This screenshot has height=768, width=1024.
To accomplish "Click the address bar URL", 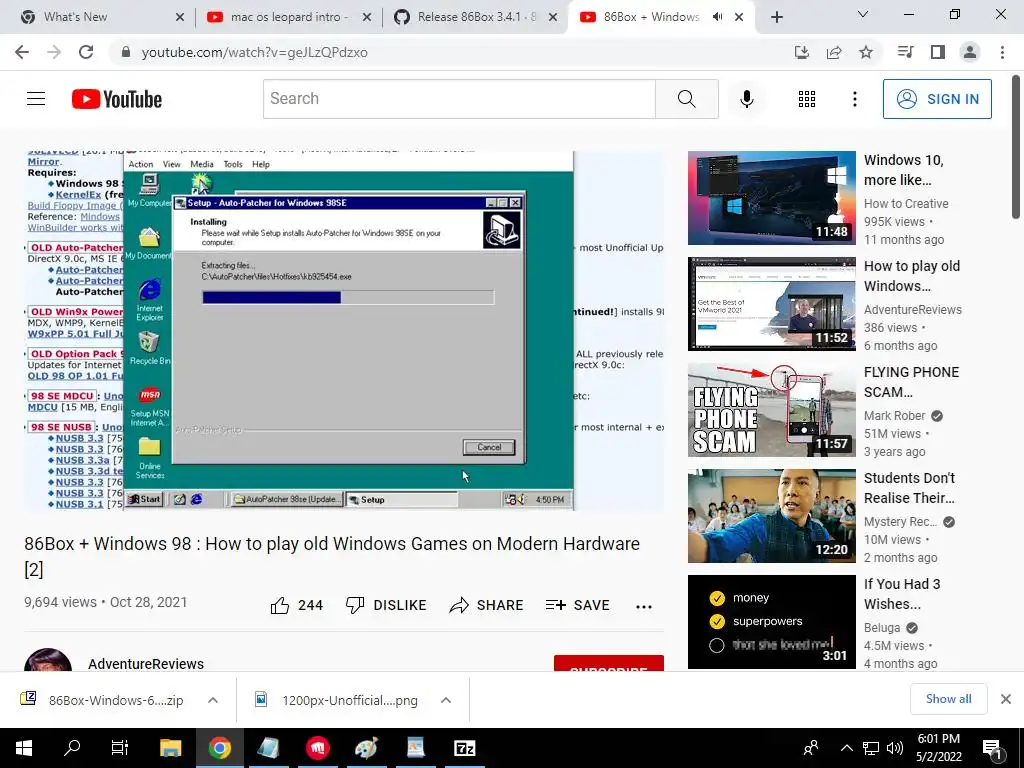I will [x=255, y=52].
